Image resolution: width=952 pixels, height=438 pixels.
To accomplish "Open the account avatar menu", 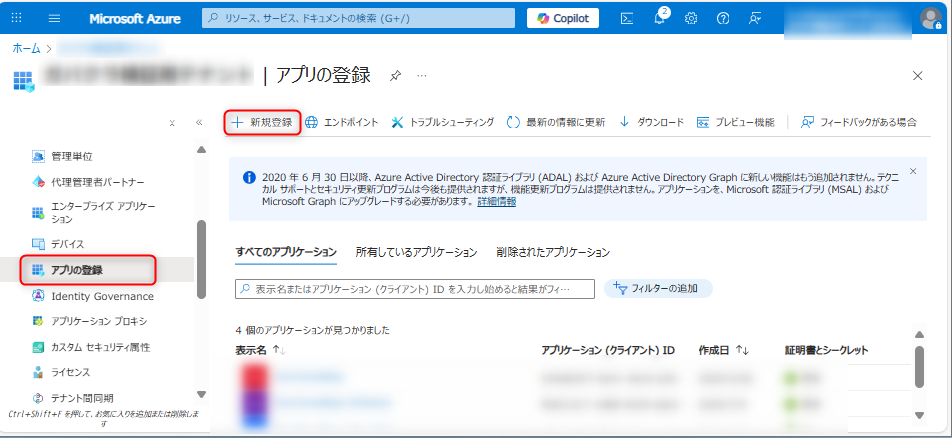I will pos(930,18).
